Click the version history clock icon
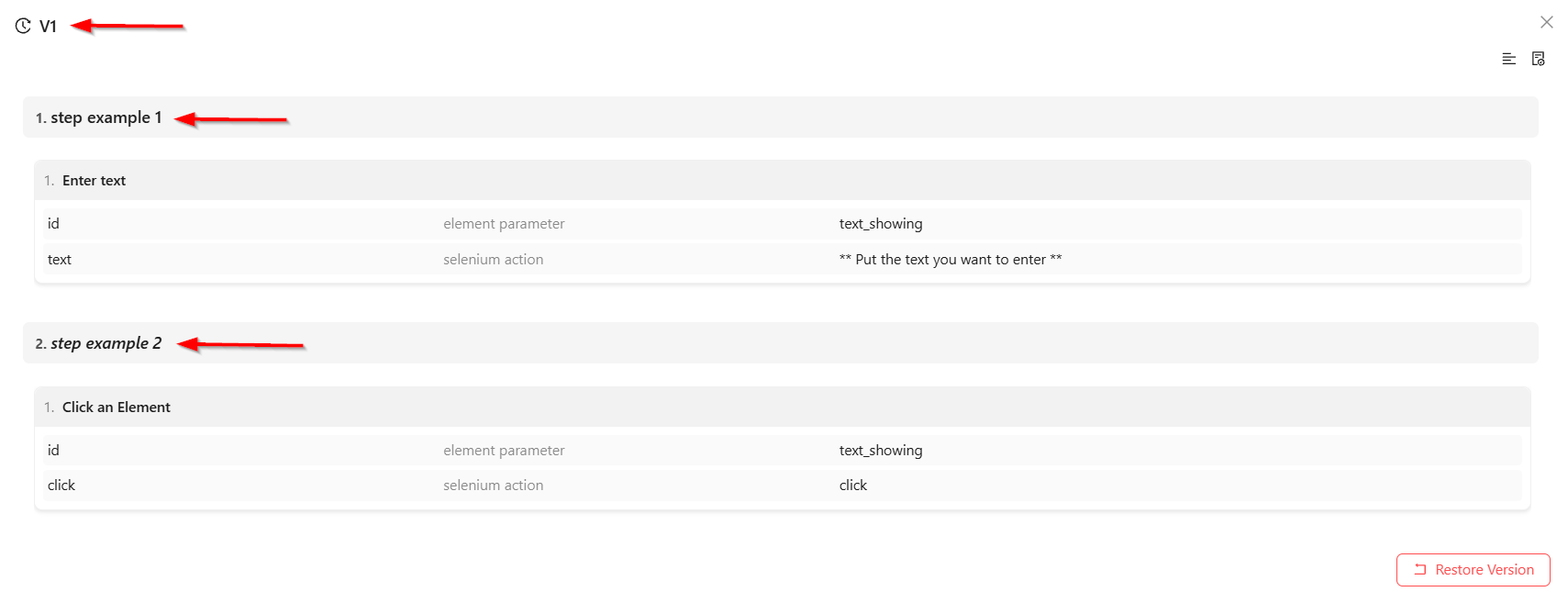The width and height of the screenshot is (1568, 603). (23, 27)
